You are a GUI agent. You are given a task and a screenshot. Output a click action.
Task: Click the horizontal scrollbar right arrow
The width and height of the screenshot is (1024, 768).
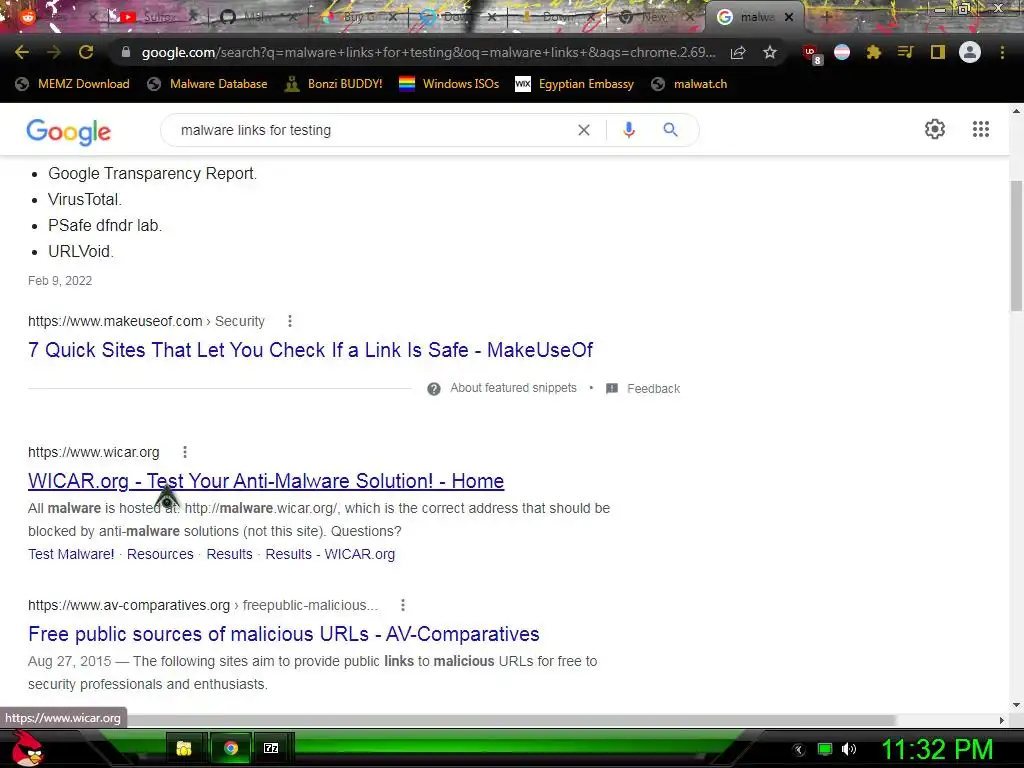pos(1002,720)
